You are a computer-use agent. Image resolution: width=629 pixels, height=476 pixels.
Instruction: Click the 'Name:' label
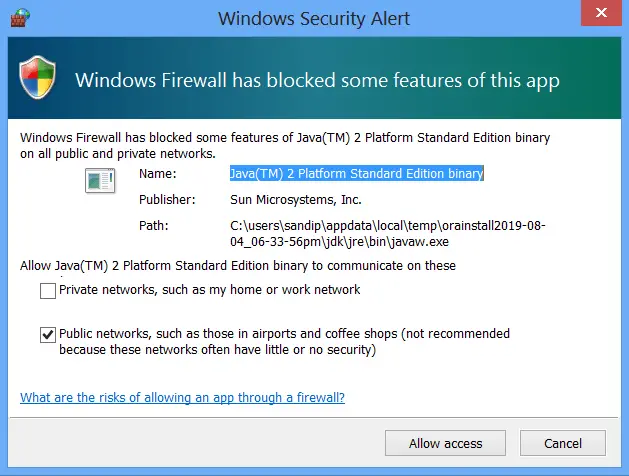[x=156, y=174]
